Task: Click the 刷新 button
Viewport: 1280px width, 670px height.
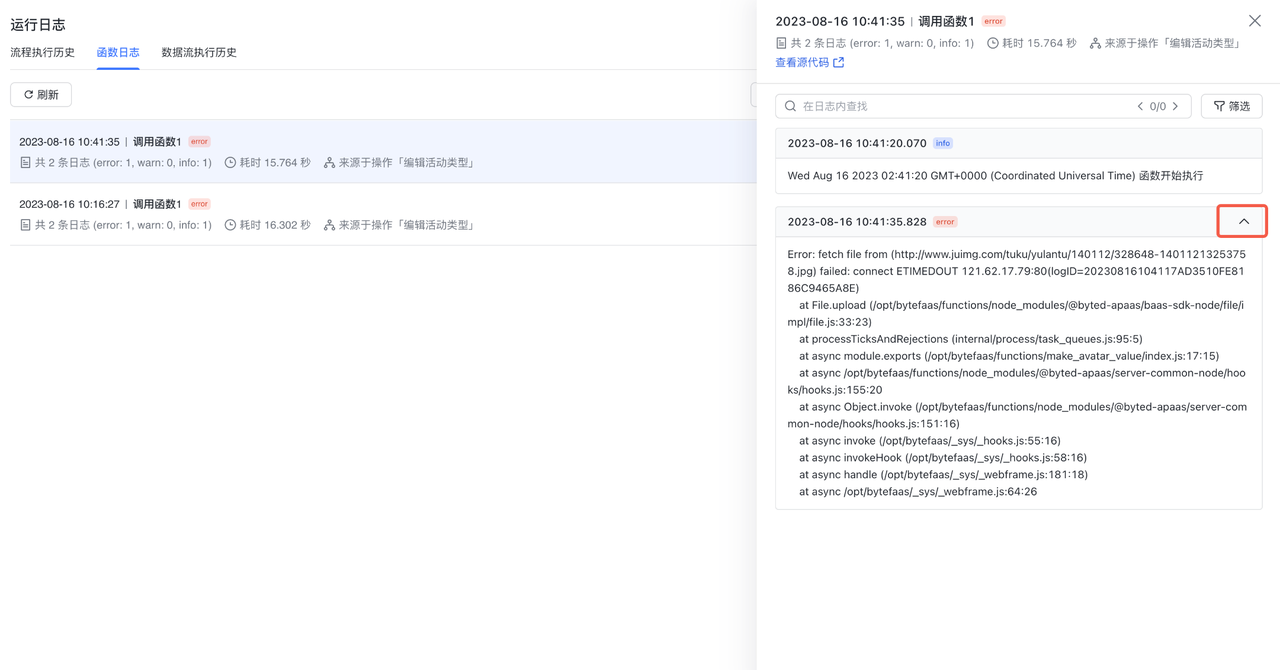Action: tap(41, 95)
